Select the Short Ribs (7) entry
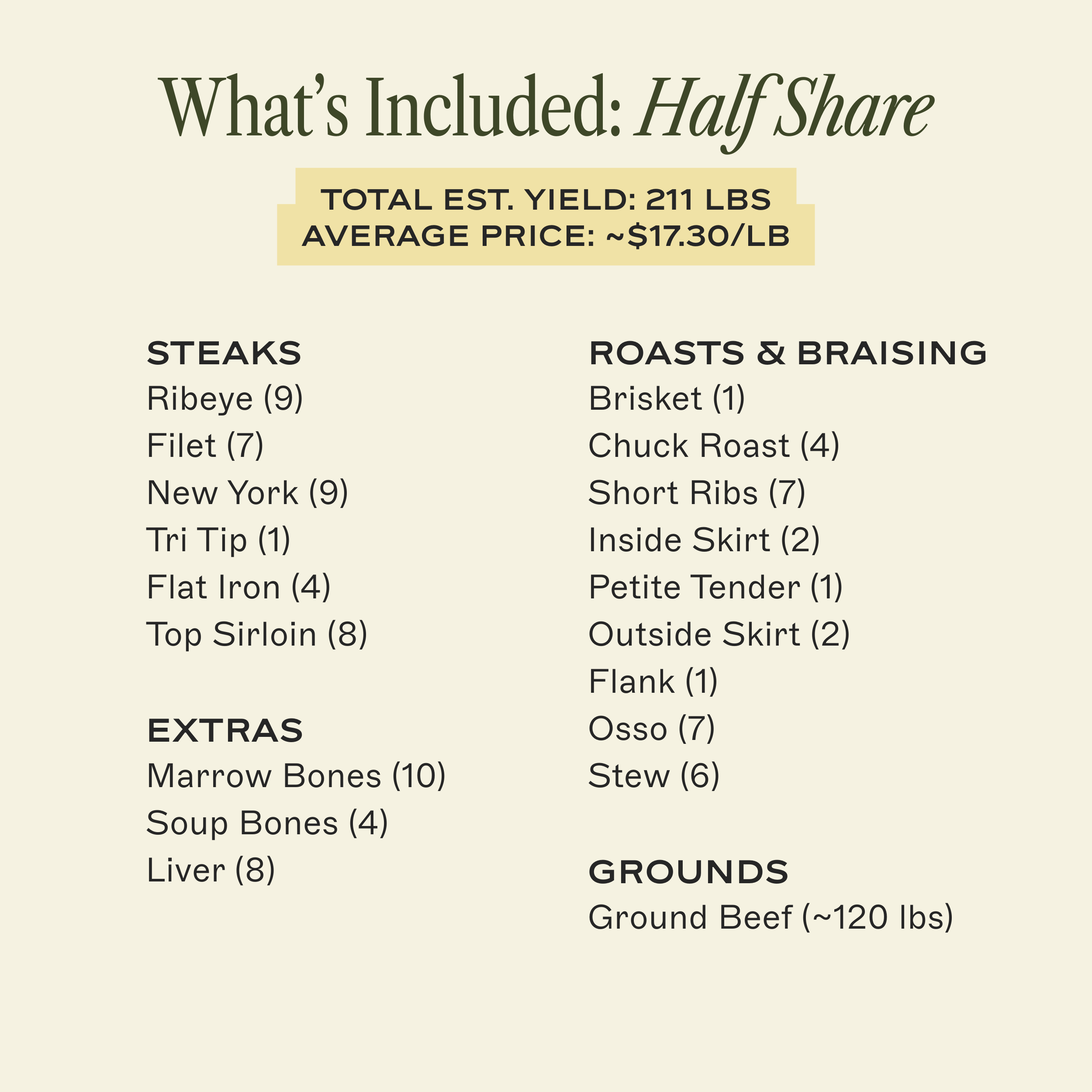Viewport: 1092px width, 1092px height. [x=697, y=492]
